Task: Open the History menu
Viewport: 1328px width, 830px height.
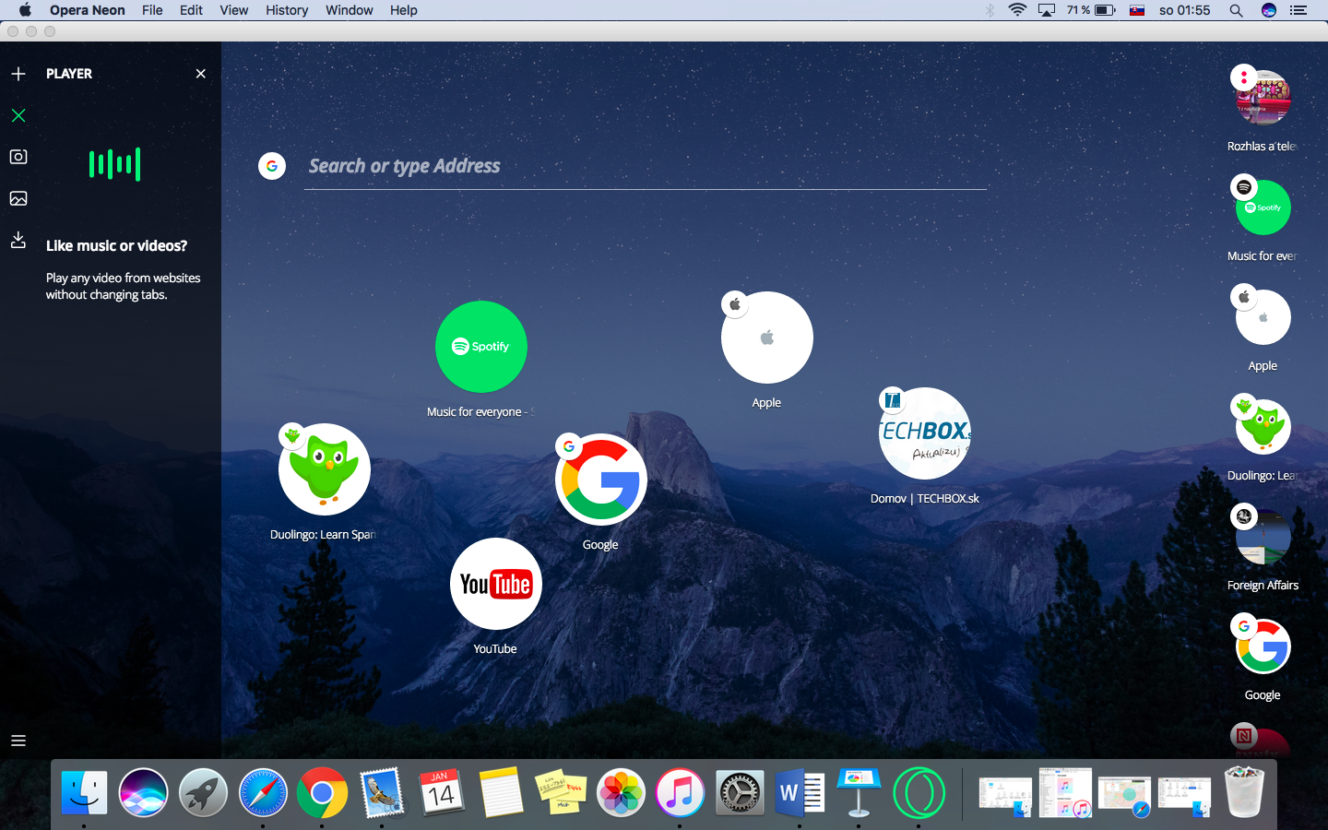Action: [287, 10]
